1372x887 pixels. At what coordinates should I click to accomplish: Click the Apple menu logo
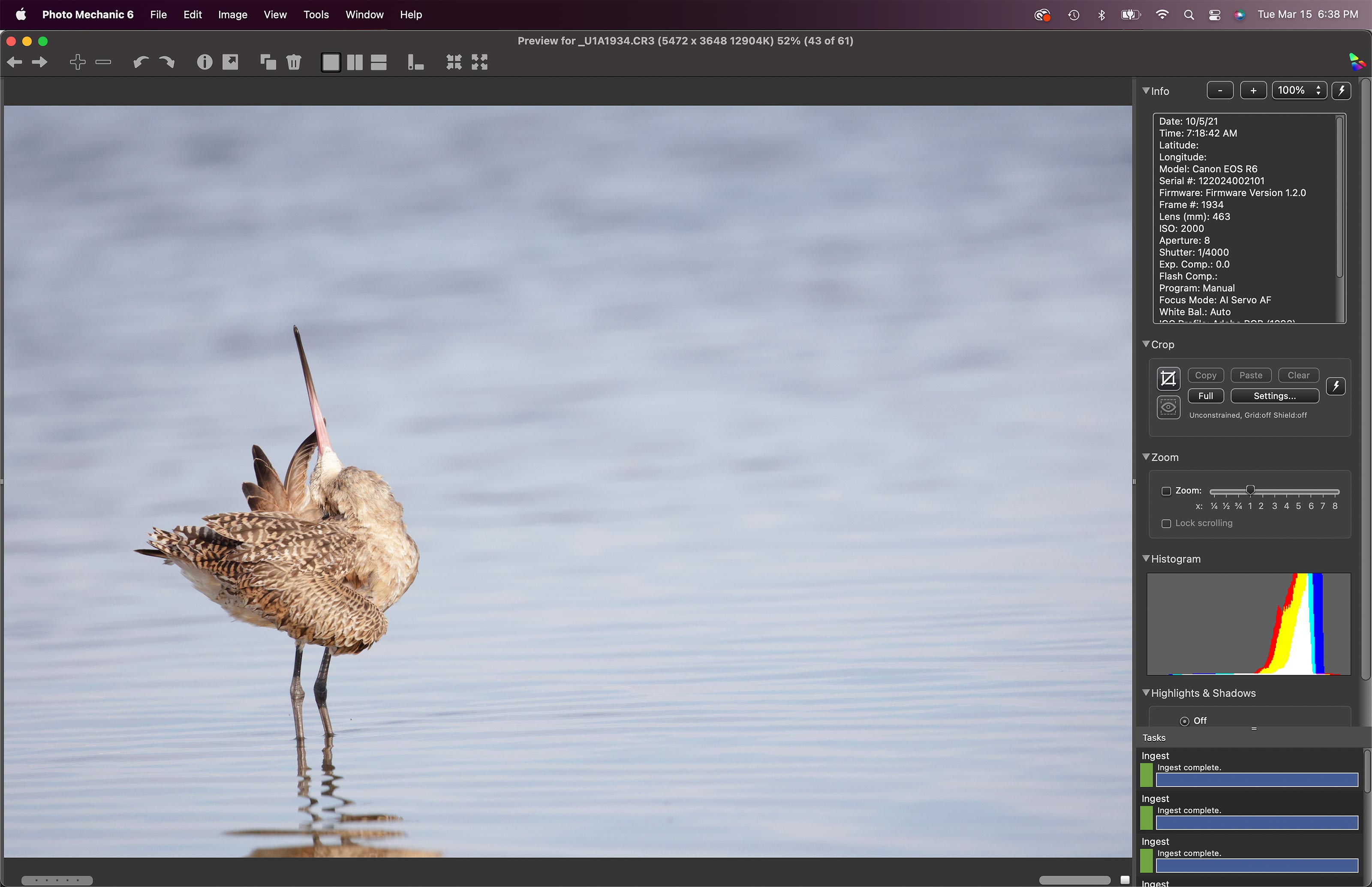tap(21, 15)
